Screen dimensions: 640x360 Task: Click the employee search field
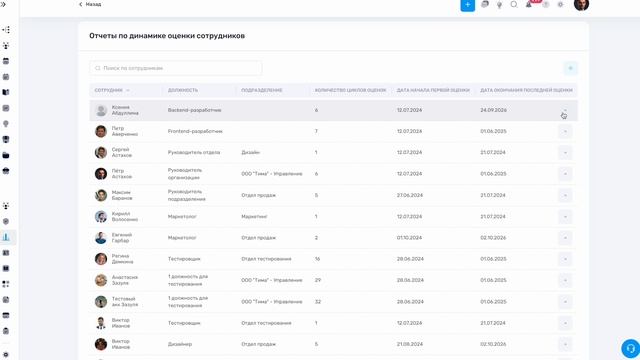(x=176, y=68)
